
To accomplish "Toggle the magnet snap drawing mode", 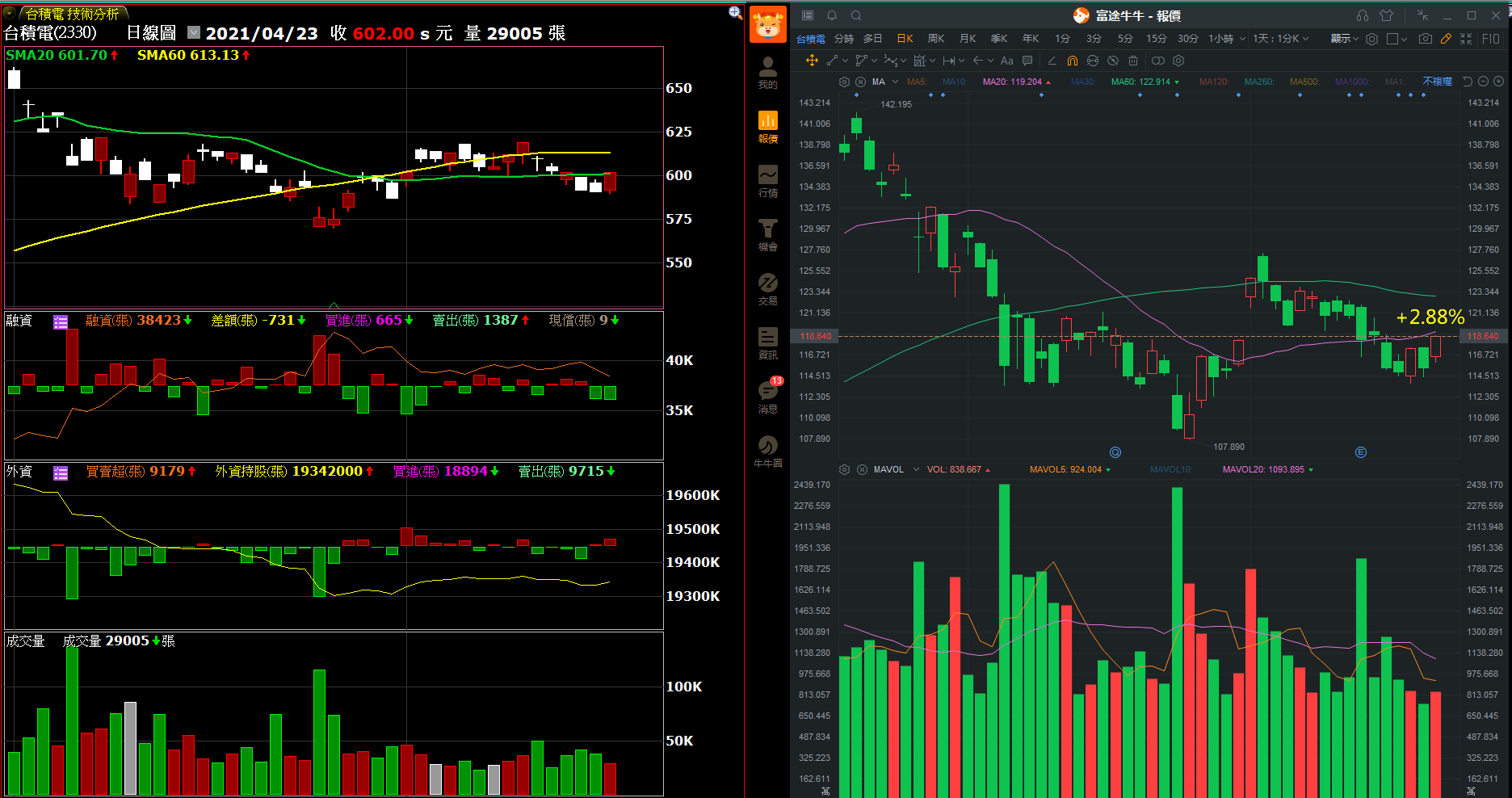I will click(x=1073, y=61).
